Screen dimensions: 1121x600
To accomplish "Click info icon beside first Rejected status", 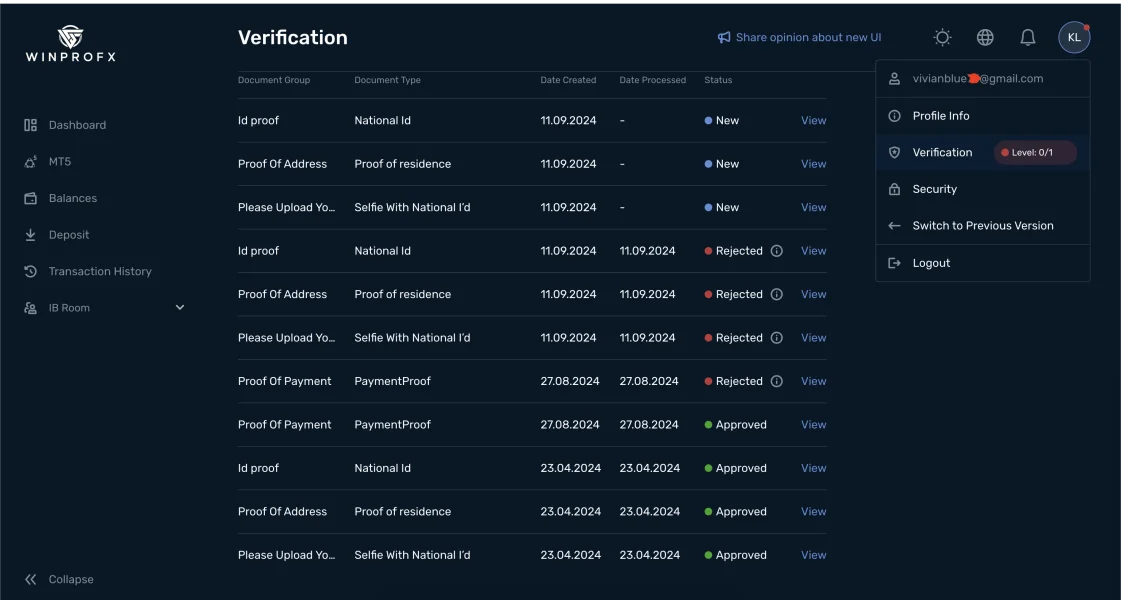I will click(x=777, y=251).
